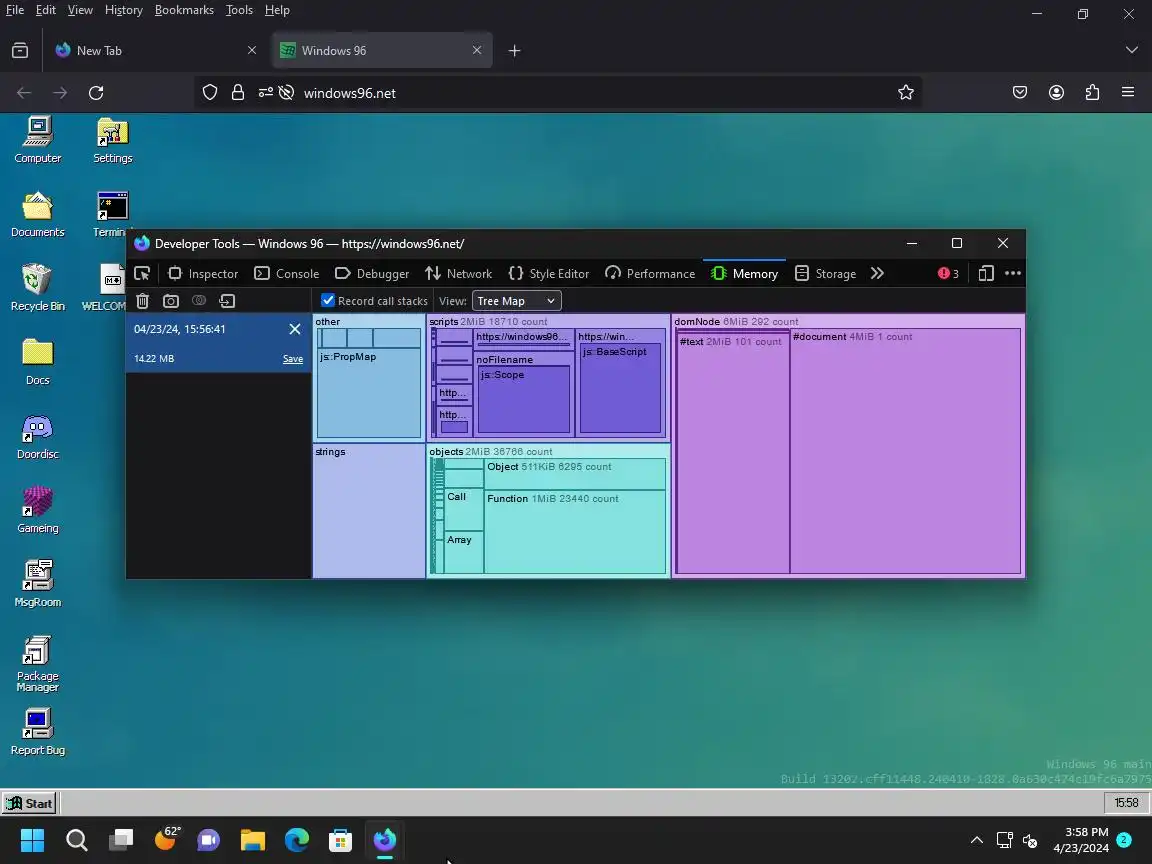Image resolution: width=1152 pixels, height=864 pixels.
Task: Click the Call block in objects
Action: click(464, 509)
